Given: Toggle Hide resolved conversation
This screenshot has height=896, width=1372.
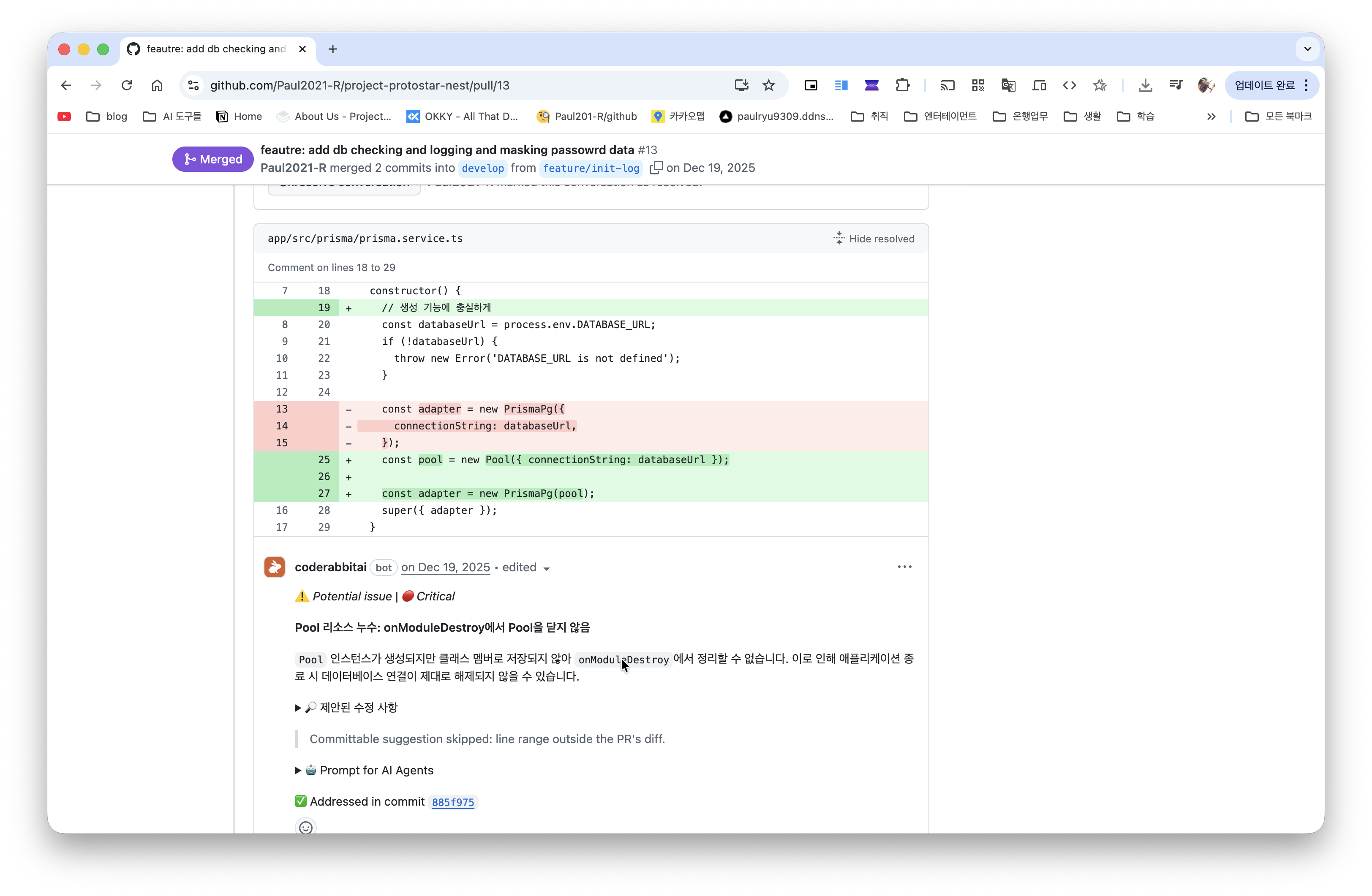Looking at the screenshot, I should click(x=874, y=239).
